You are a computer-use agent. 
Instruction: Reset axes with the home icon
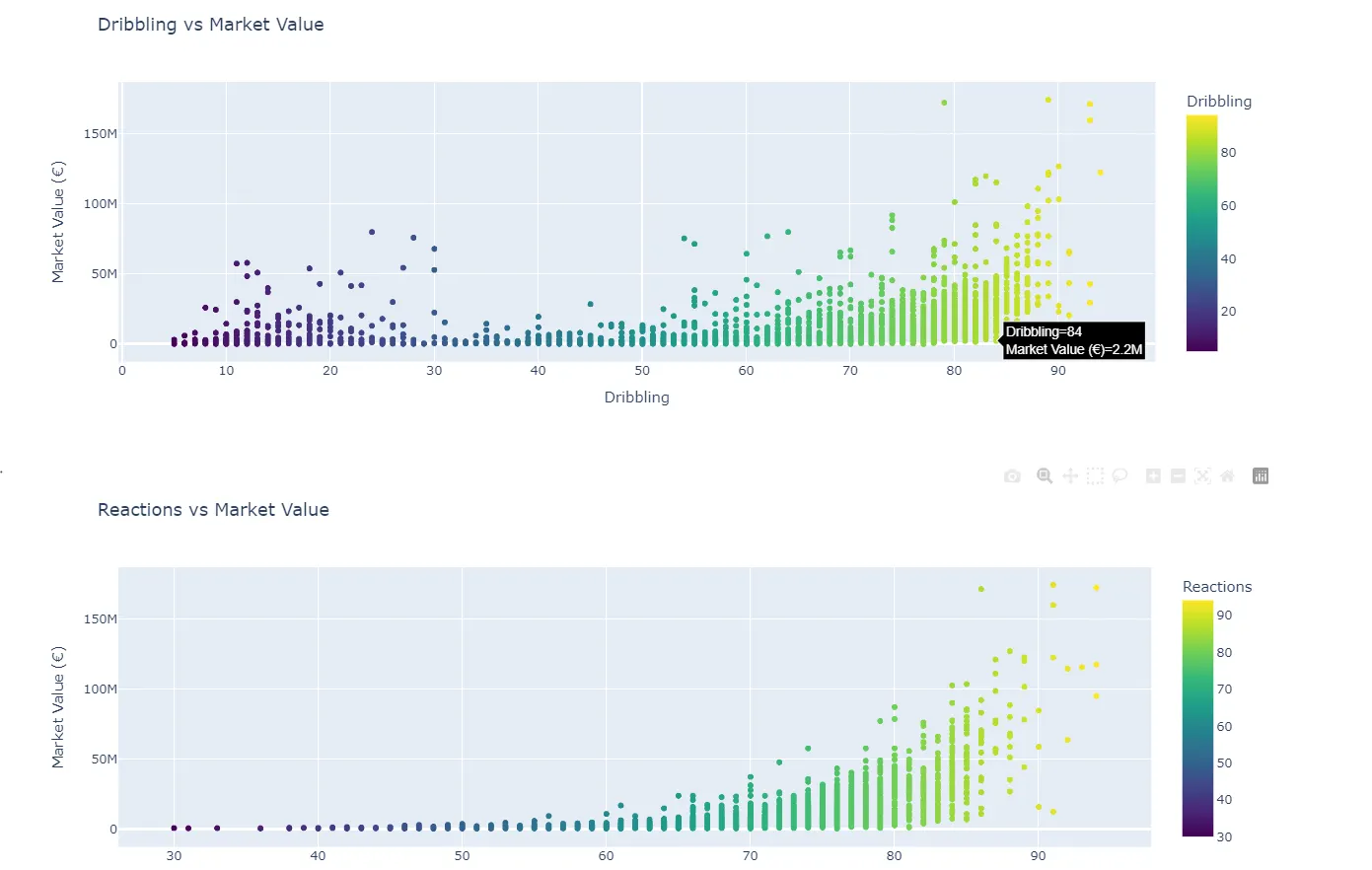[x=1227, y=476]
